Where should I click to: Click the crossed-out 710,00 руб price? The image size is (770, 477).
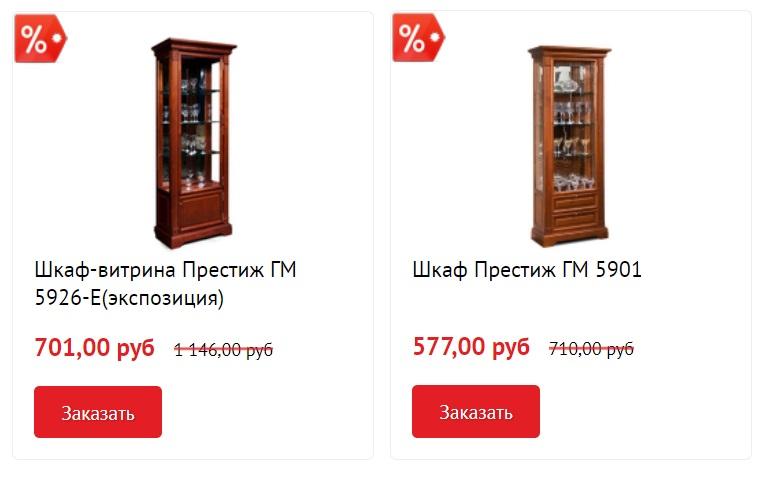591,349
